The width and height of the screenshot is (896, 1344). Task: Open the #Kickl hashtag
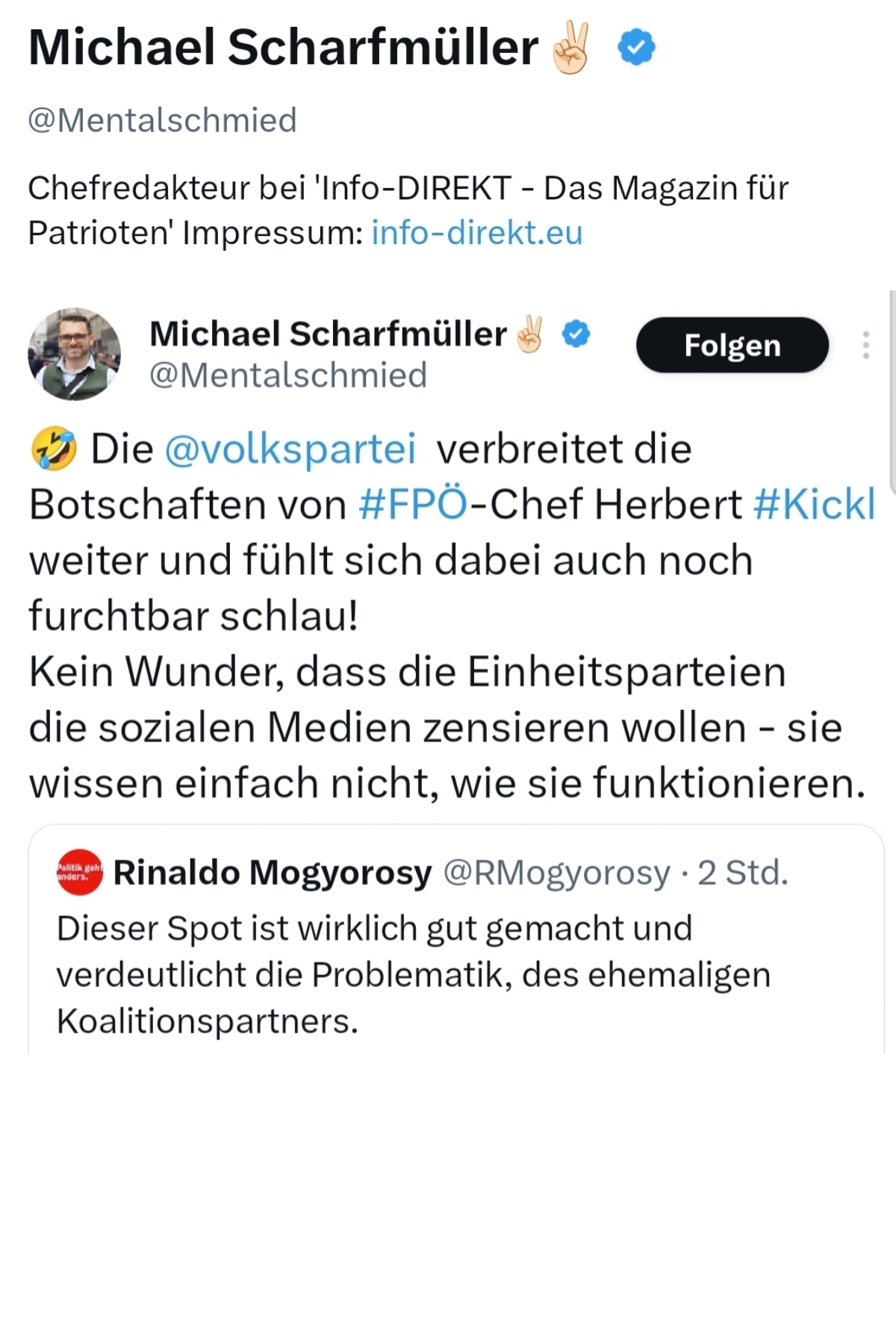[x=814, y=505]
